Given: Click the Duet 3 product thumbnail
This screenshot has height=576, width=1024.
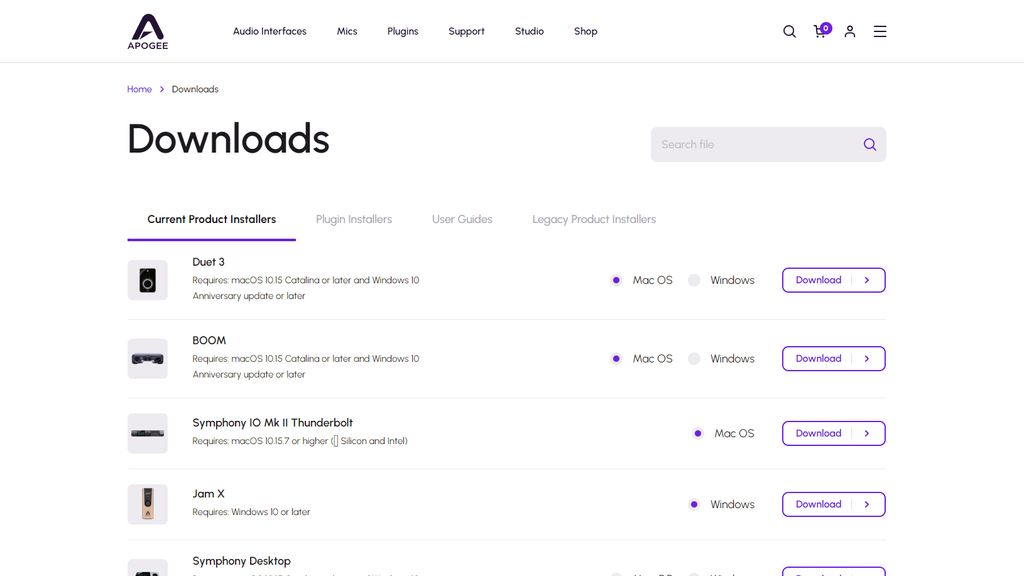Looking at the screenshot, I should click(x=147, y=280).
